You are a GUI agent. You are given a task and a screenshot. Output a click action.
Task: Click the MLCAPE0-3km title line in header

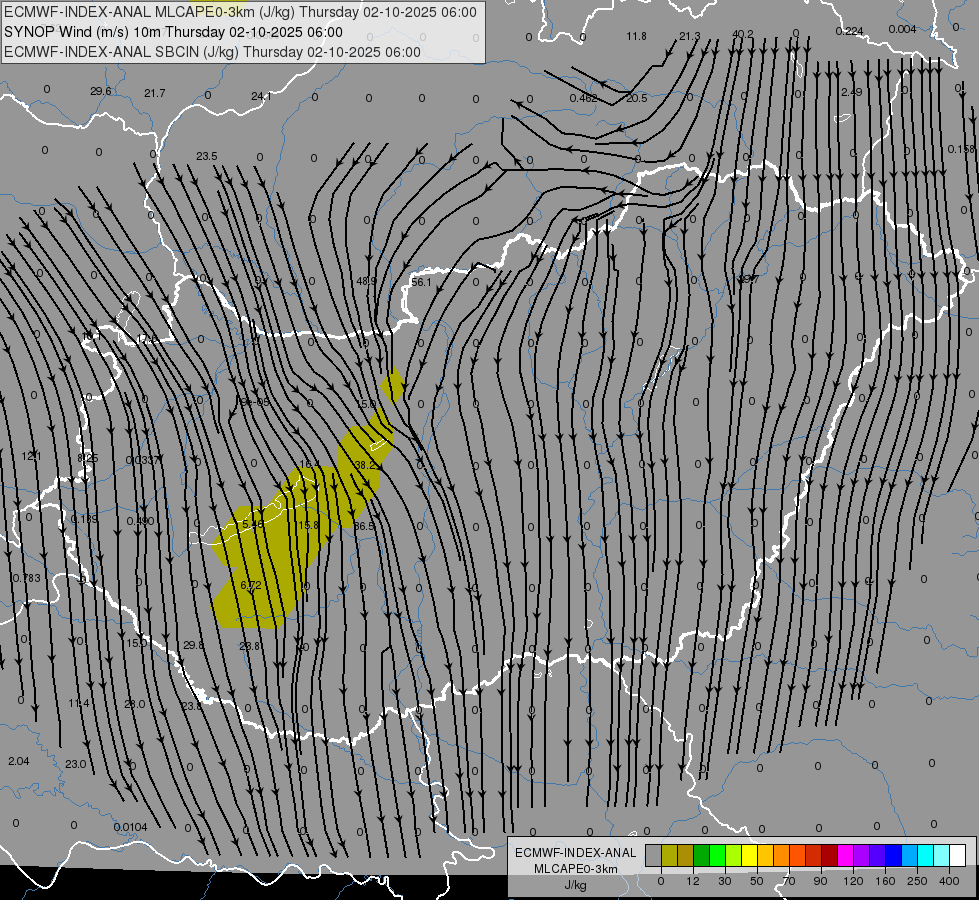point(240,12)
